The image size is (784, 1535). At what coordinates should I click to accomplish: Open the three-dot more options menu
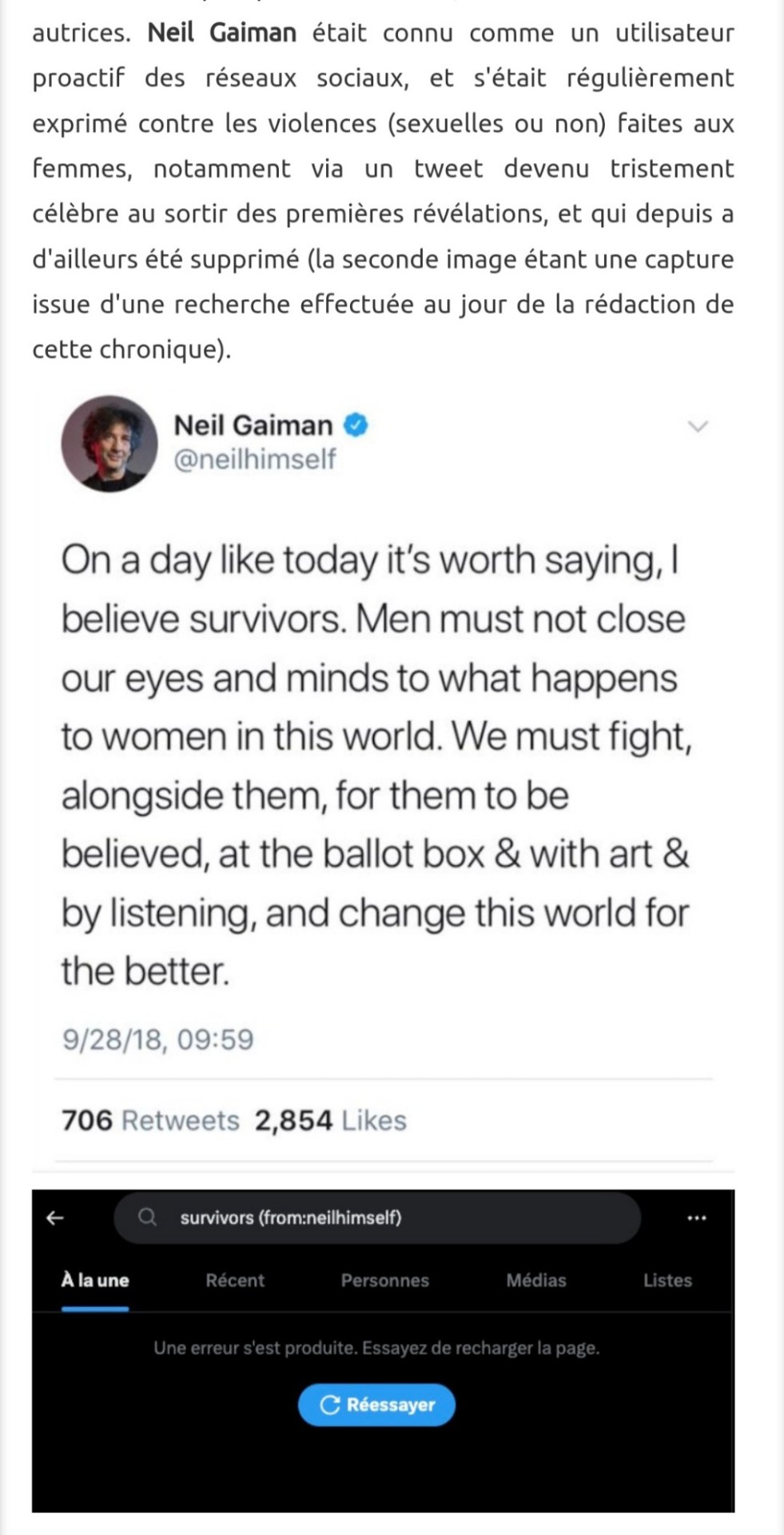(697, 1218)
